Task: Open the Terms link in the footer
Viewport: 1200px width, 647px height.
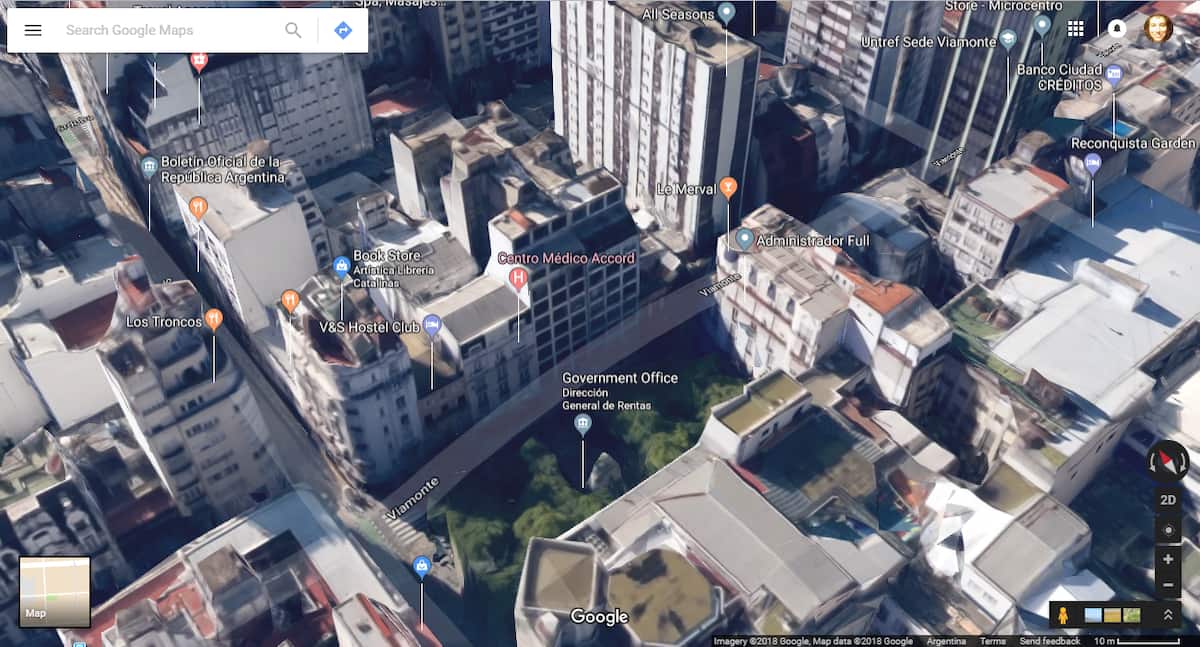Action: (x=992, y=641)
